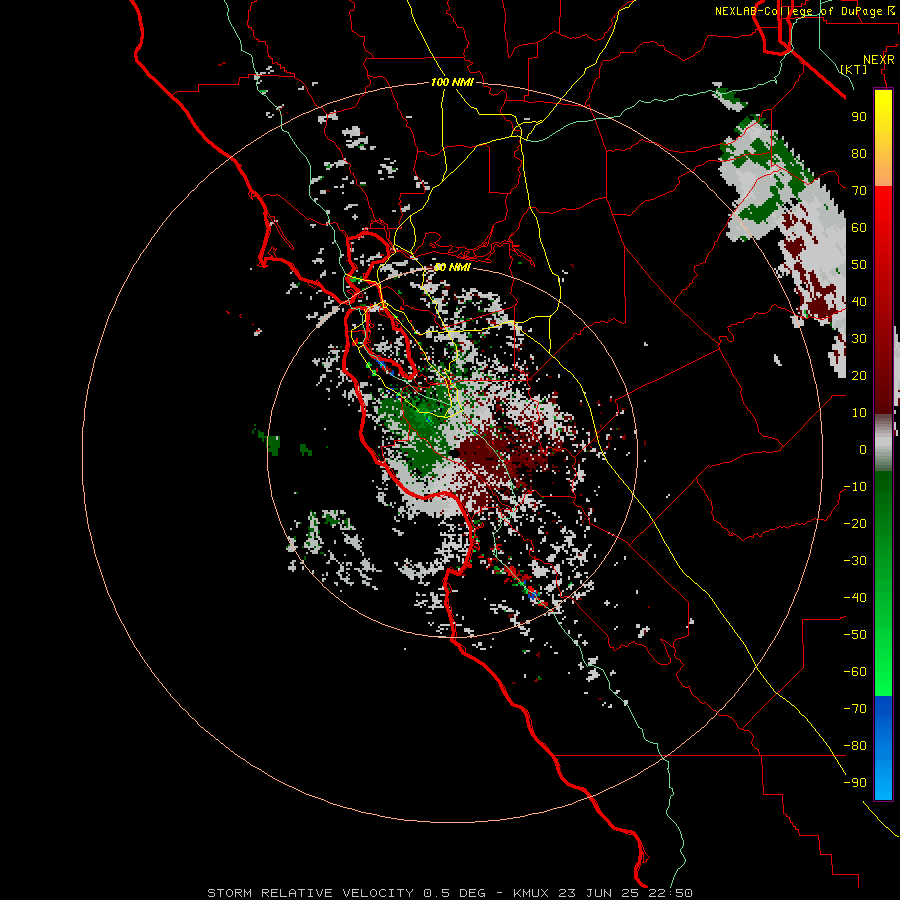The width and height of the screenshot is (900, 900).
Task: Select the positive 90 value on velocity scale
Action: [859, 117]
